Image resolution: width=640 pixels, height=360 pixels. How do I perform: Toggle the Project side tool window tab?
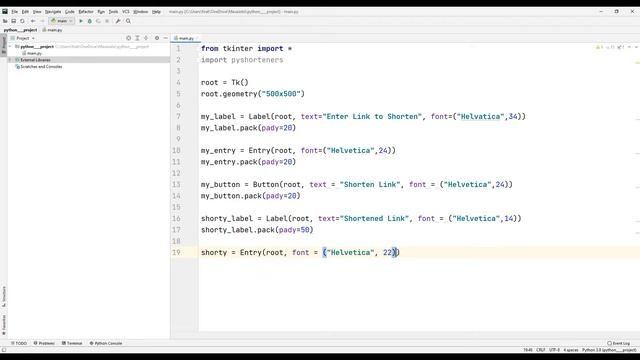pyautogui.click(x=4, y=44)
